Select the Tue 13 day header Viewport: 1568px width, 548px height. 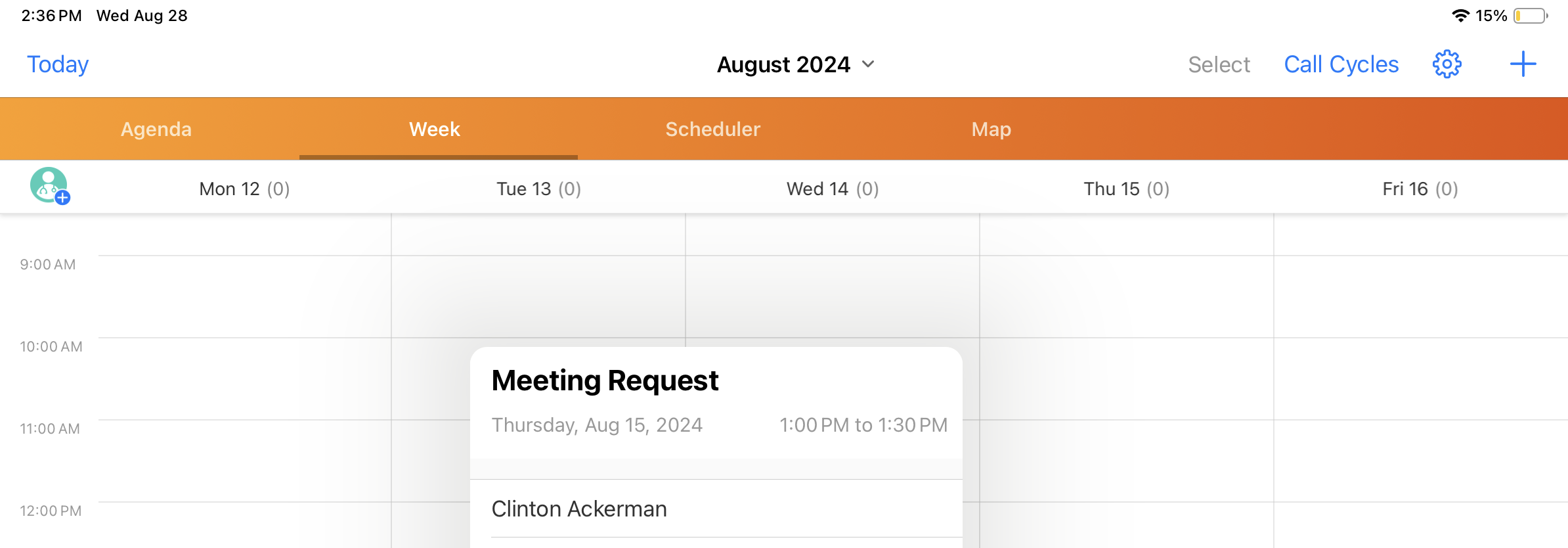tap(538, 189)
